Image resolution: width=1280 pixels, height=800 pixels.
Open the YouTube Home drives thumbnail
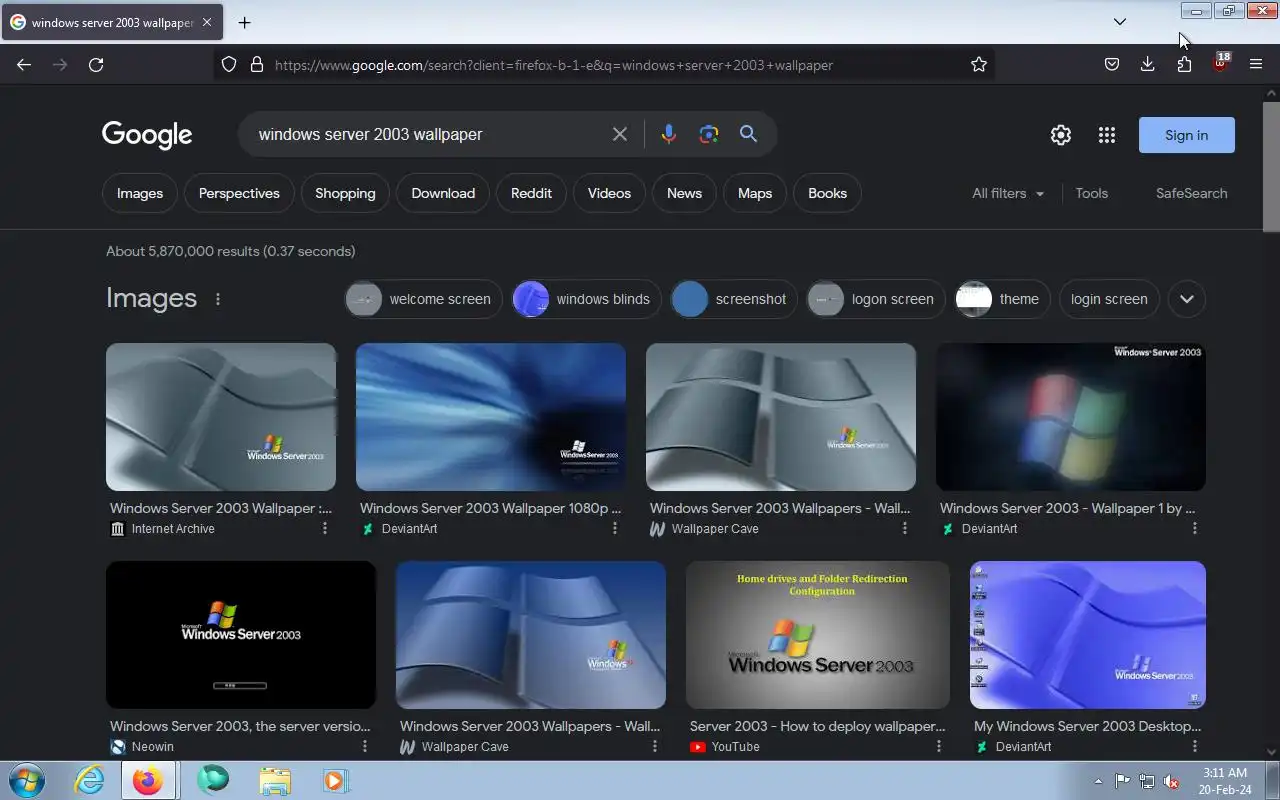[818, 635]
